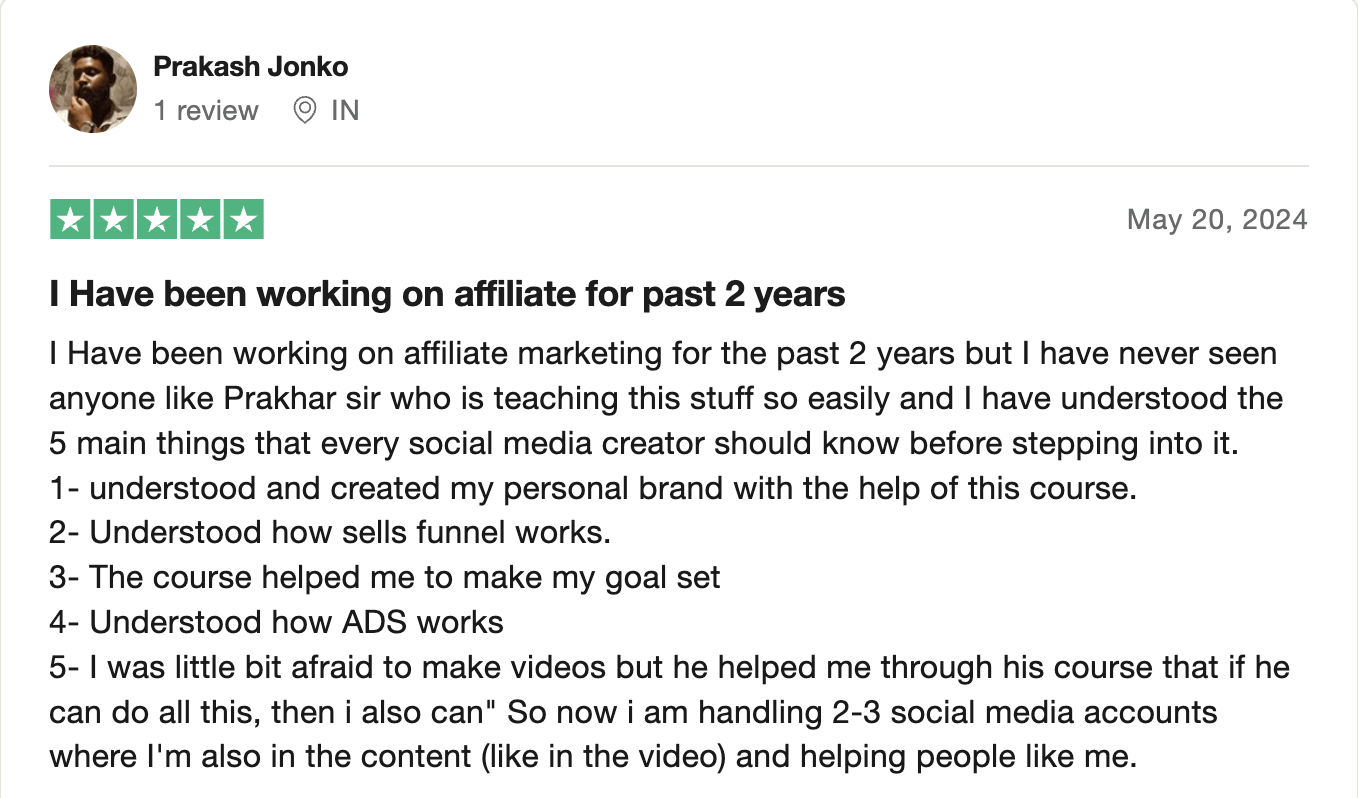Click the first green rating star

click(71, 220)
